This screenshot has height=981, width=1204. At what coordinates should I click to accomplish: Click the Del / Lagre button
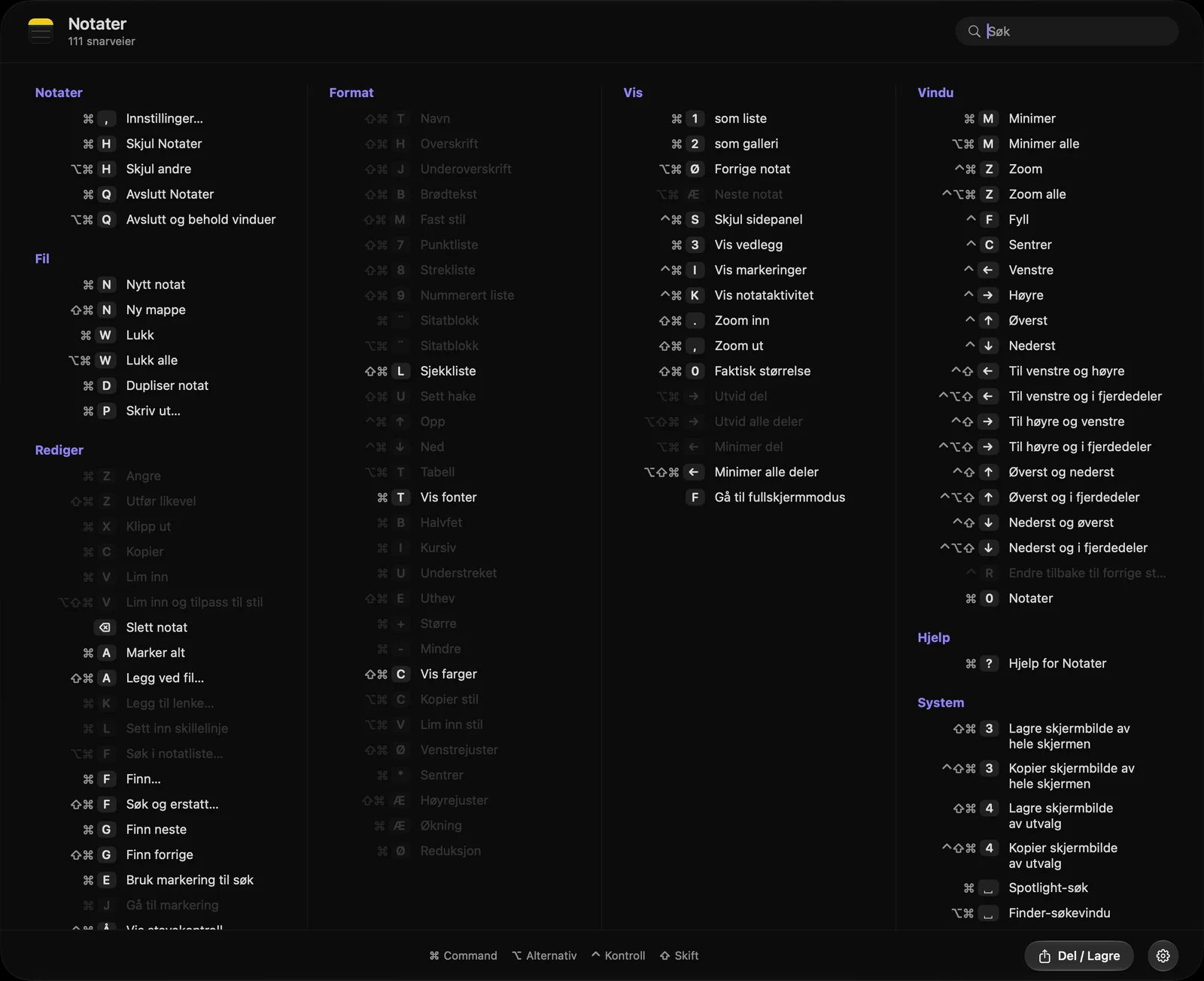pyautogui.click(x=1078, y=955)
